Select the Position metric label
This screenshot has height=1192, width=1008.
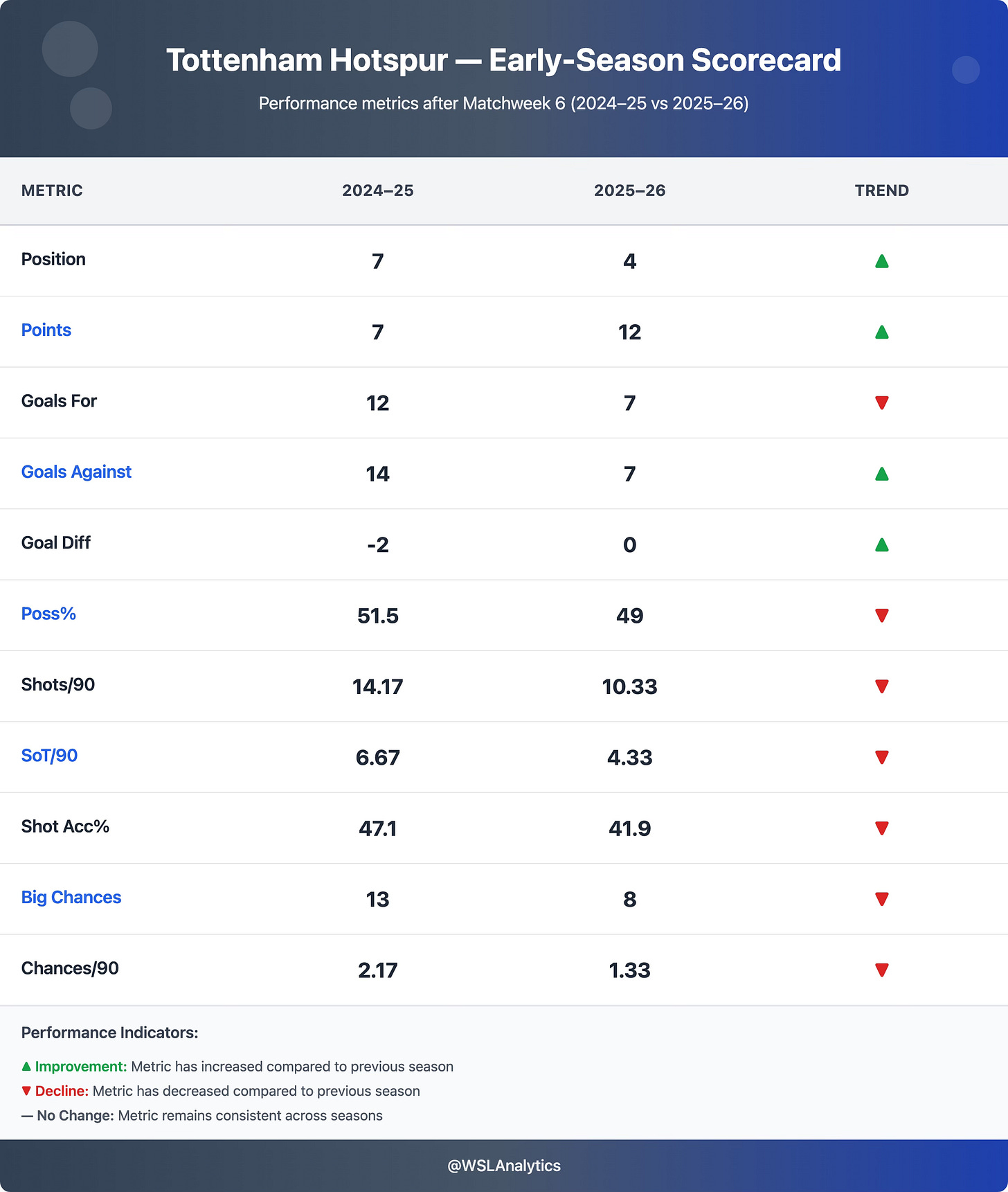pos(53,259)
